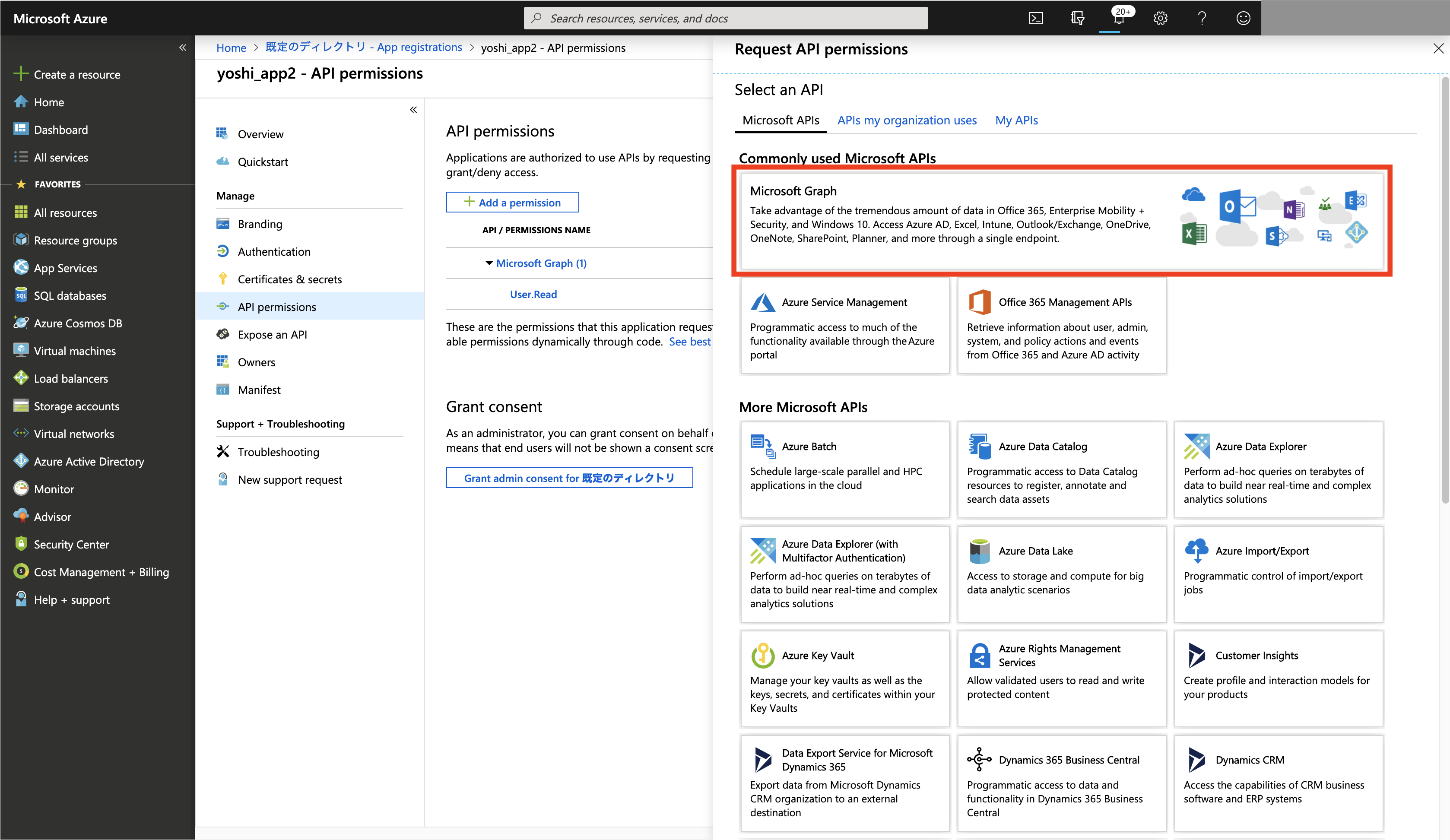Click the Cost Management + Billing icon
This screenshot has width=1450, height=840.
[21, 571]
